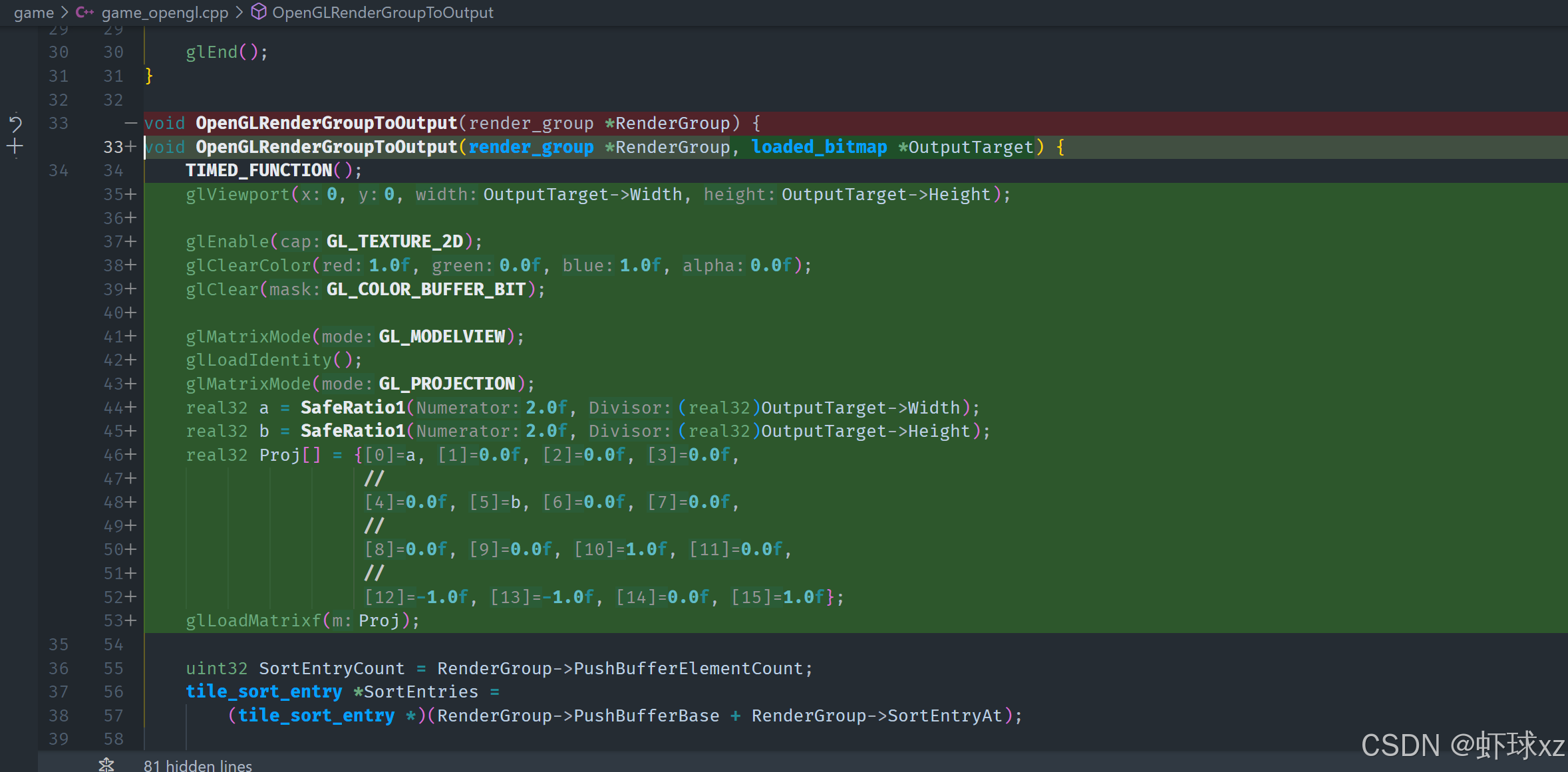This screenshot has width=1568, height=772.
Task: Click the loaded_bitmap type in the signature
Action: pyautogui.click(x=819, y=147)
